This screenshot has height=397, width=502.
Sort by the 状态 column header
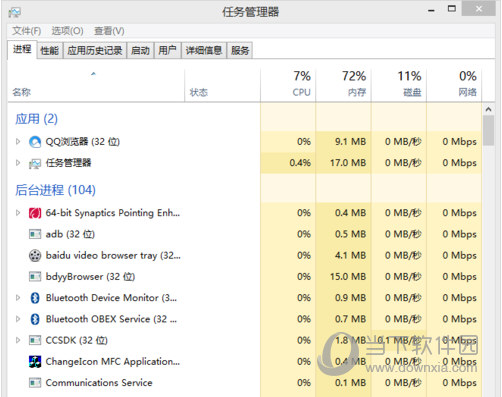(x=222, y=85)
